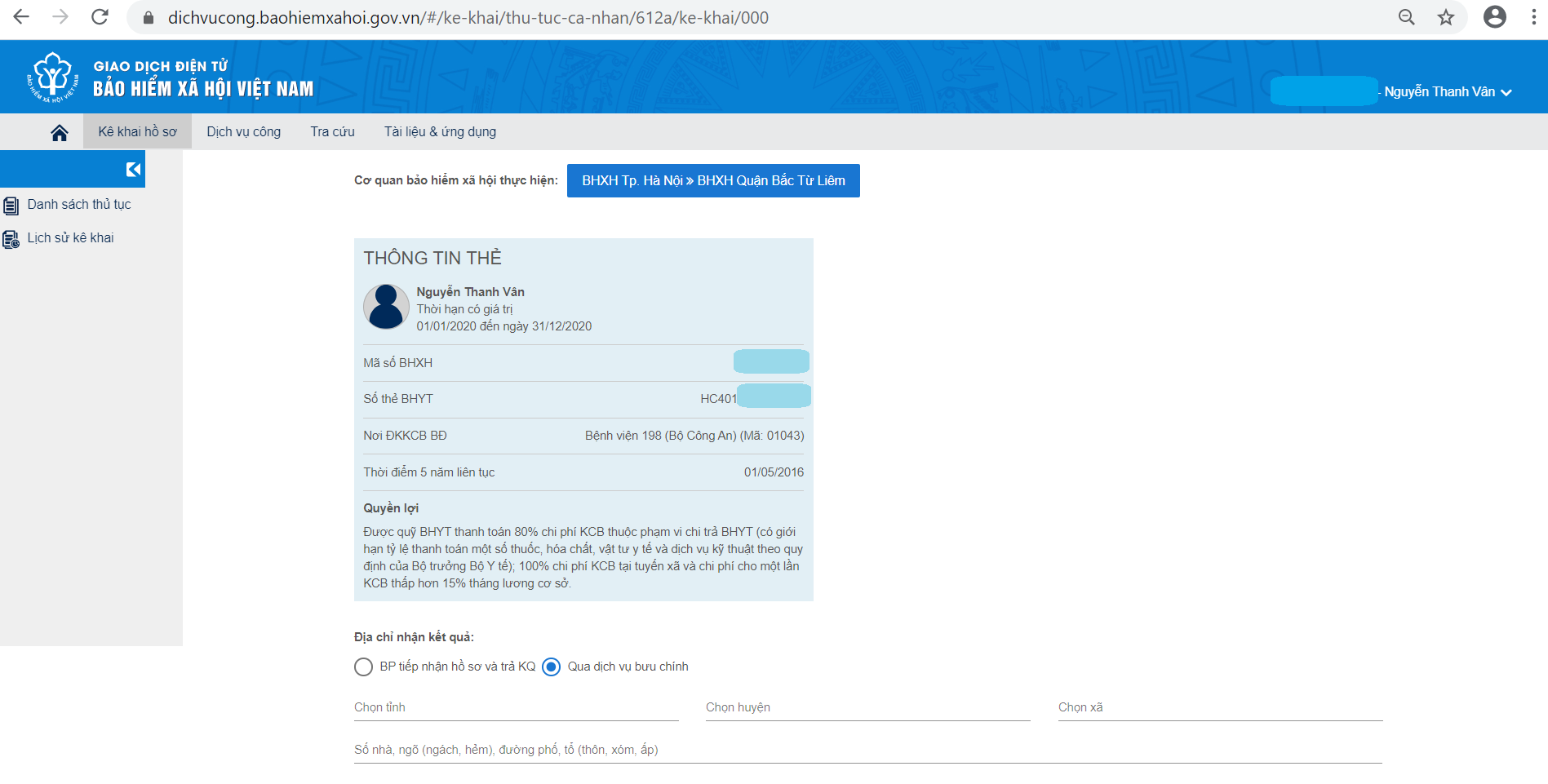Click the date 01/05/2016

click(x=774, y=472)
